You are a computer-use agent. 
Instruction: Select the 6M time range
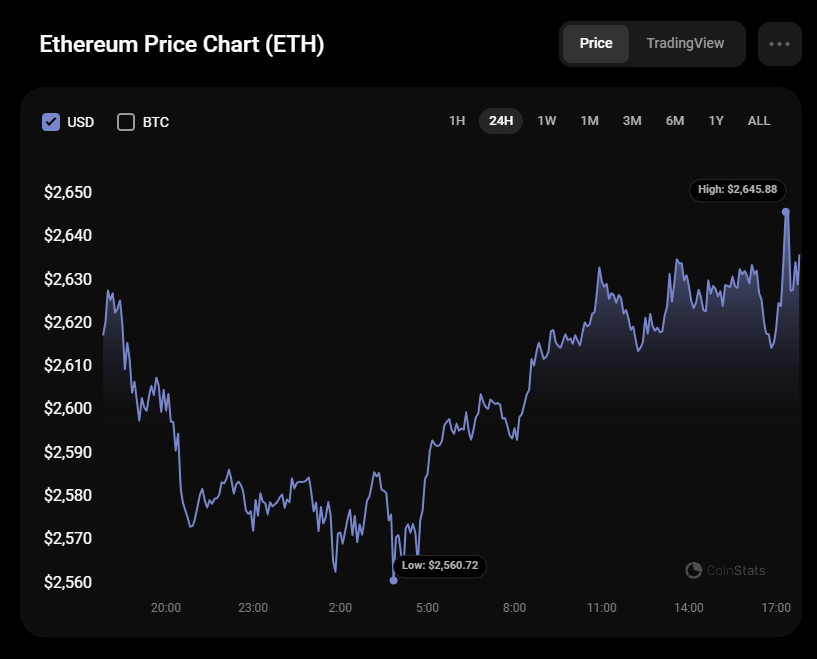(675, 121)
